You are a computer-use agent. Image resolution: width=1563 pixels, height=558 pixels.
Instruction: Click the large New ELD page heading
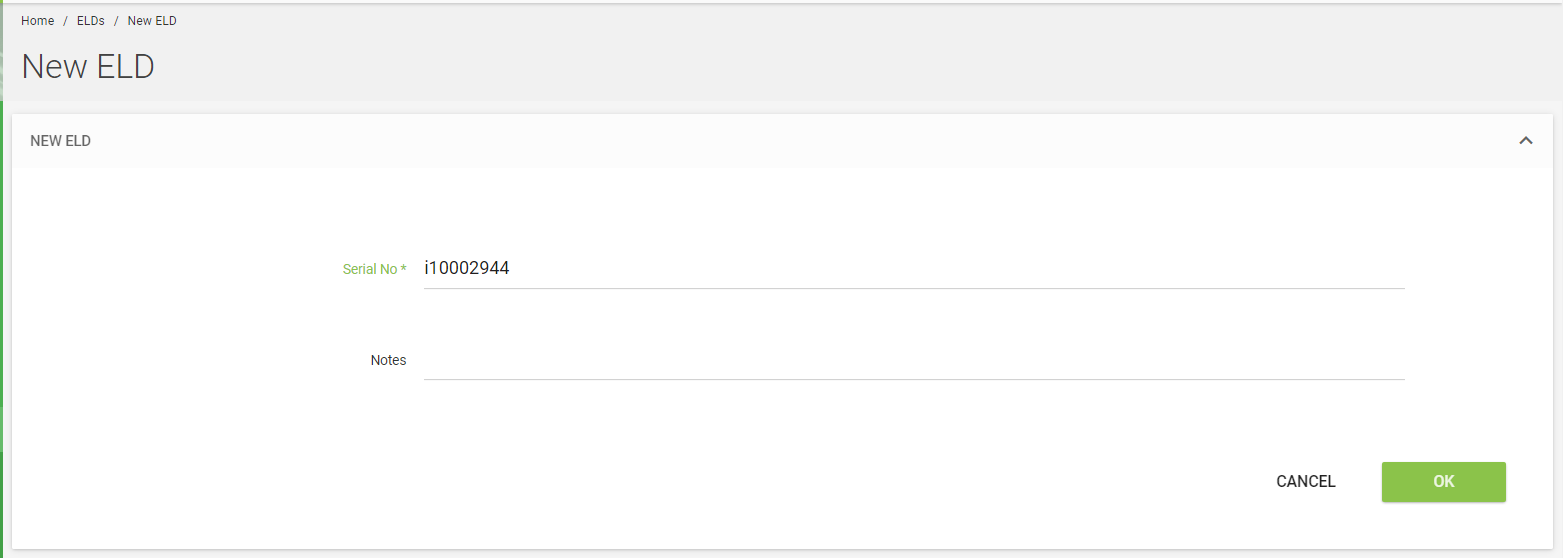pos(88,67)
